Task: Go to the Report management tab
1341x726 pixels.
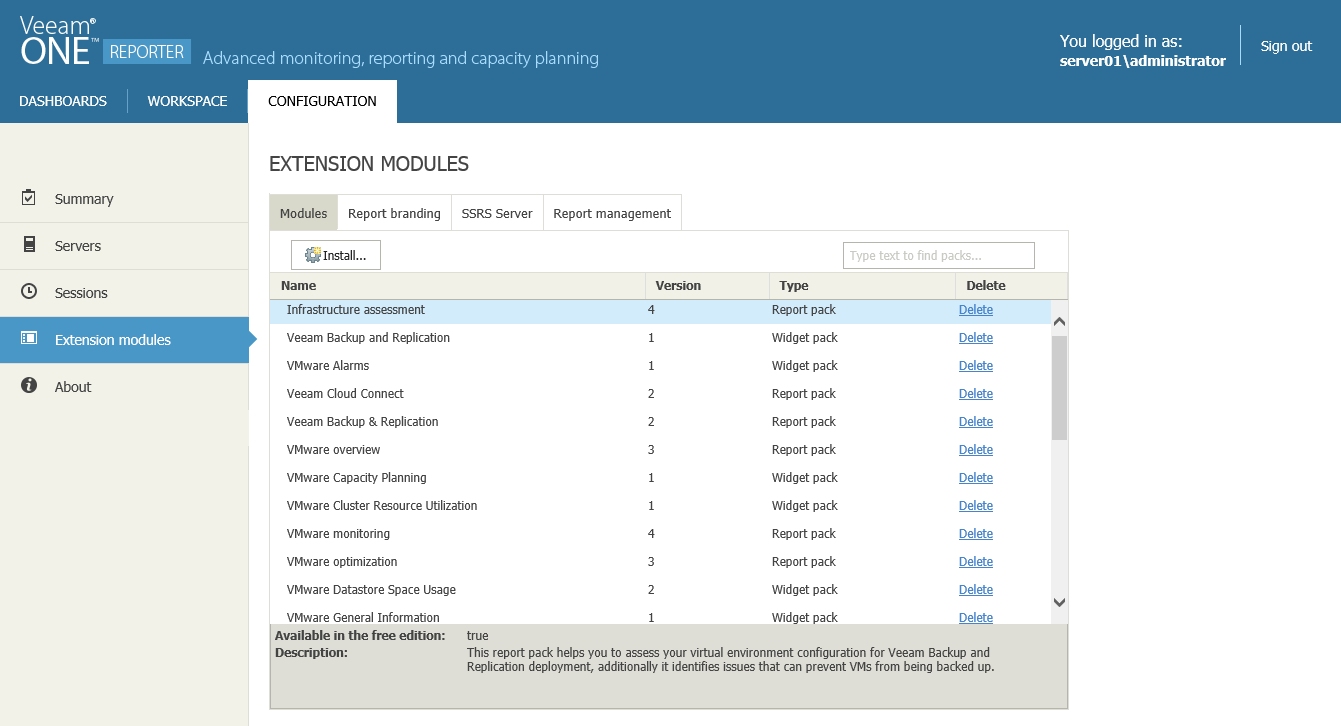Action: click(612, 213)
